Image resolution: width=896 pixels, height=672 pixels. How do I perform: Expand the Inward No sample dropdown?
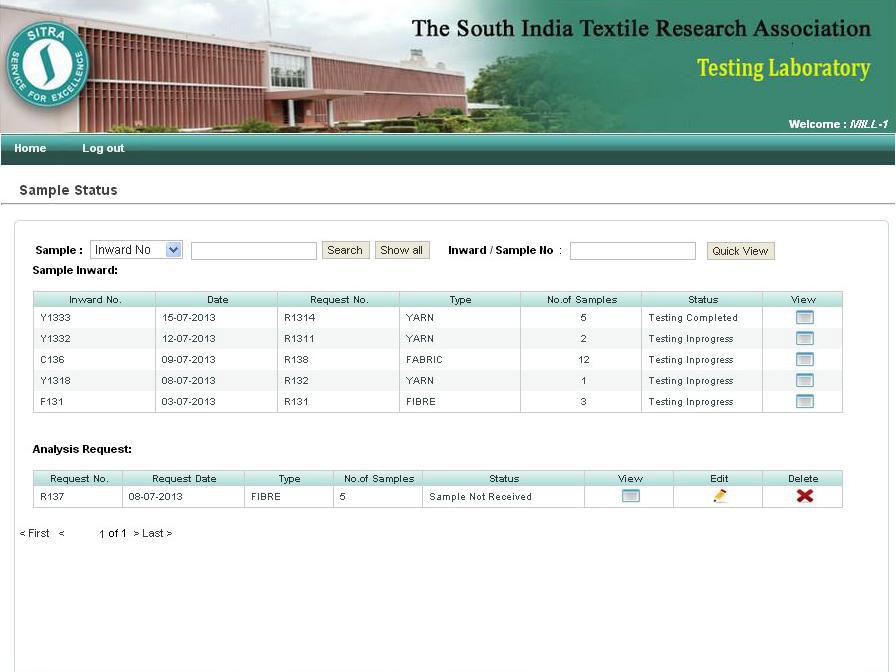(137, 250)
